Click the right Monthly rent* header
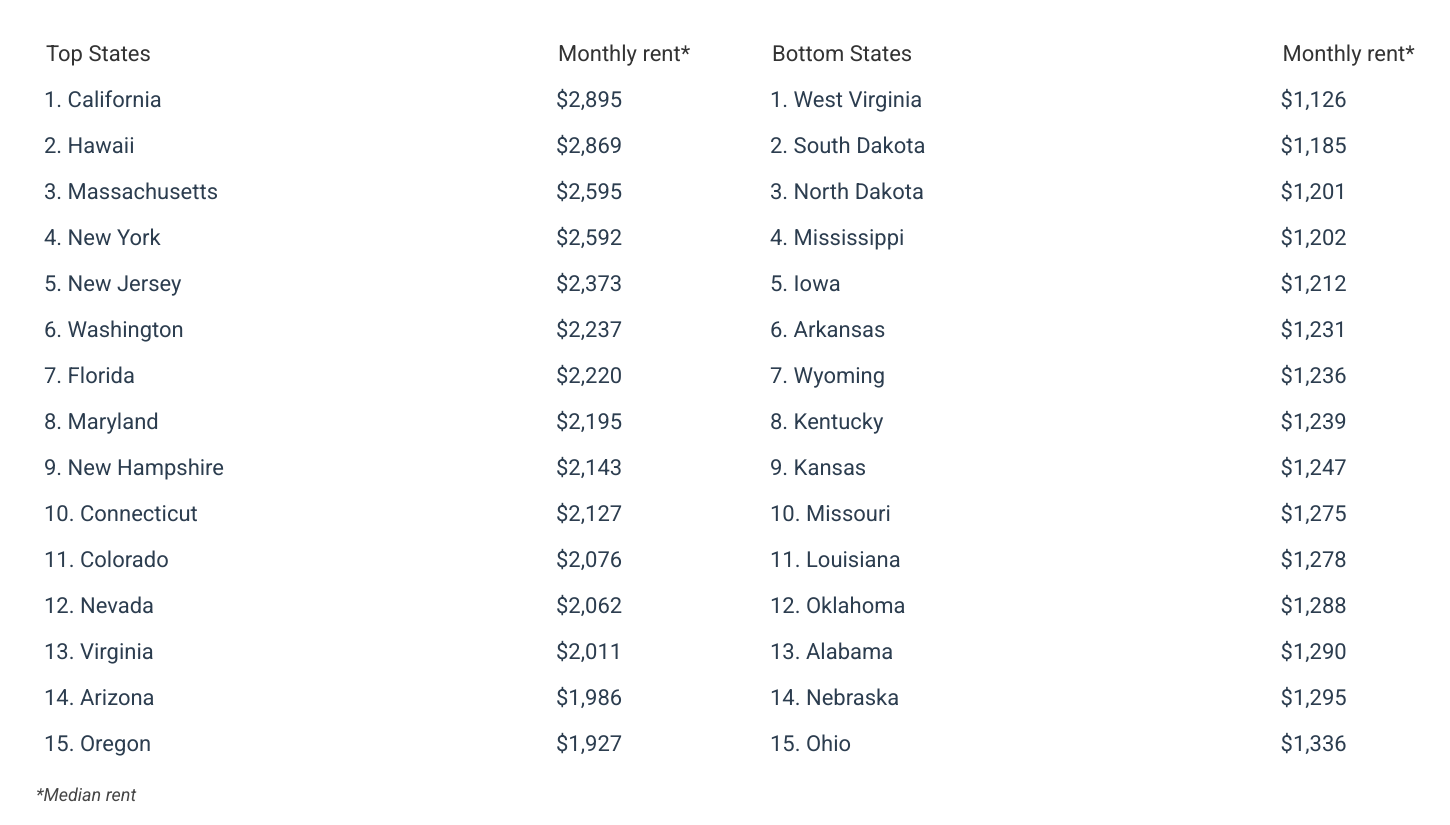Screen dimensions: 1450x825 1348,54
